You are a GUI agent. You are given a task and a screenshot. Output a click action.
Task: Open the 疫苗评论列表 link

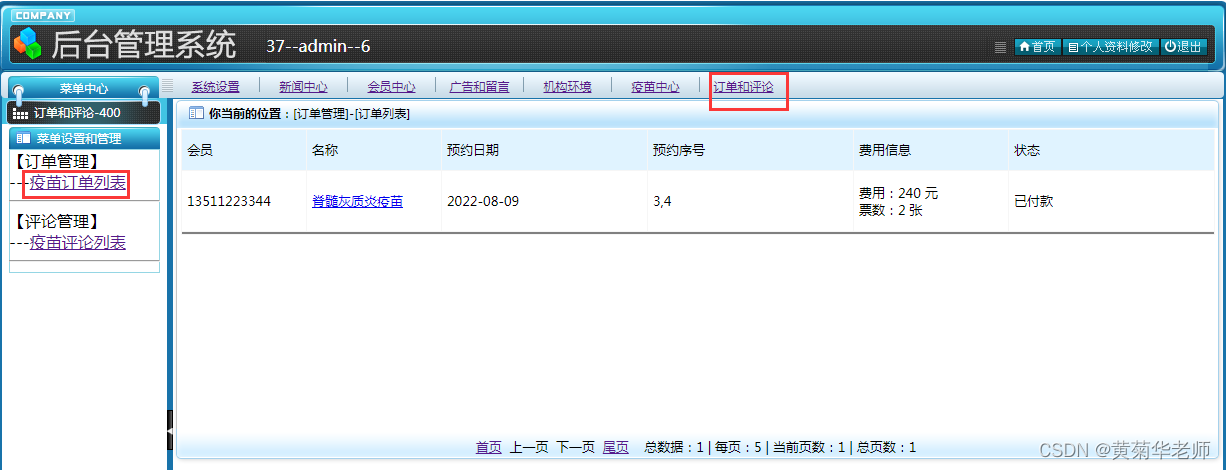pos(78,243)
